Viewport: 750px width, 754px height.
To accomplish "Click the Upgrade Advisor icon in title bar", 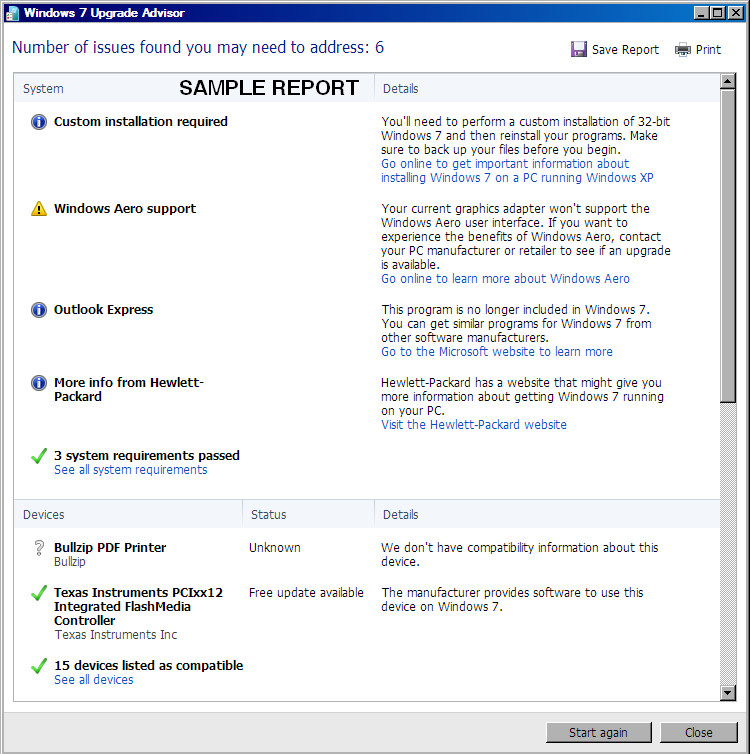I will 12,13.
